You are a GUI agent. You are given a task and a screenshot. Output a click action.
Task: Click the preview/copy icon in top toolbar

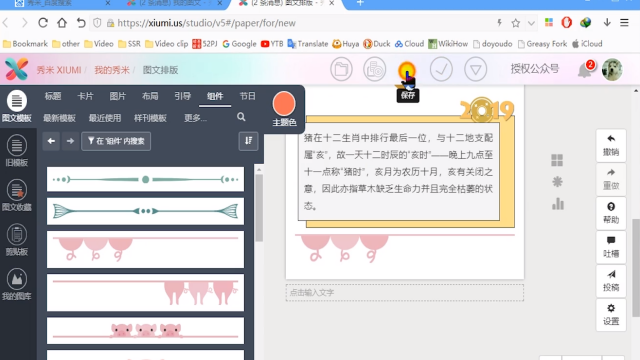pyautogui.click(x=374, y=69)
